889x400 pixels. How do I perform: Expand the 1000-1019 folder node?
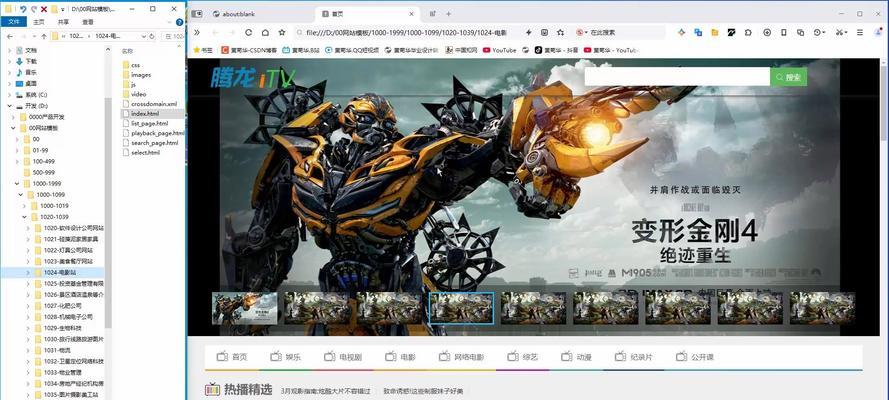coord(24,206)
